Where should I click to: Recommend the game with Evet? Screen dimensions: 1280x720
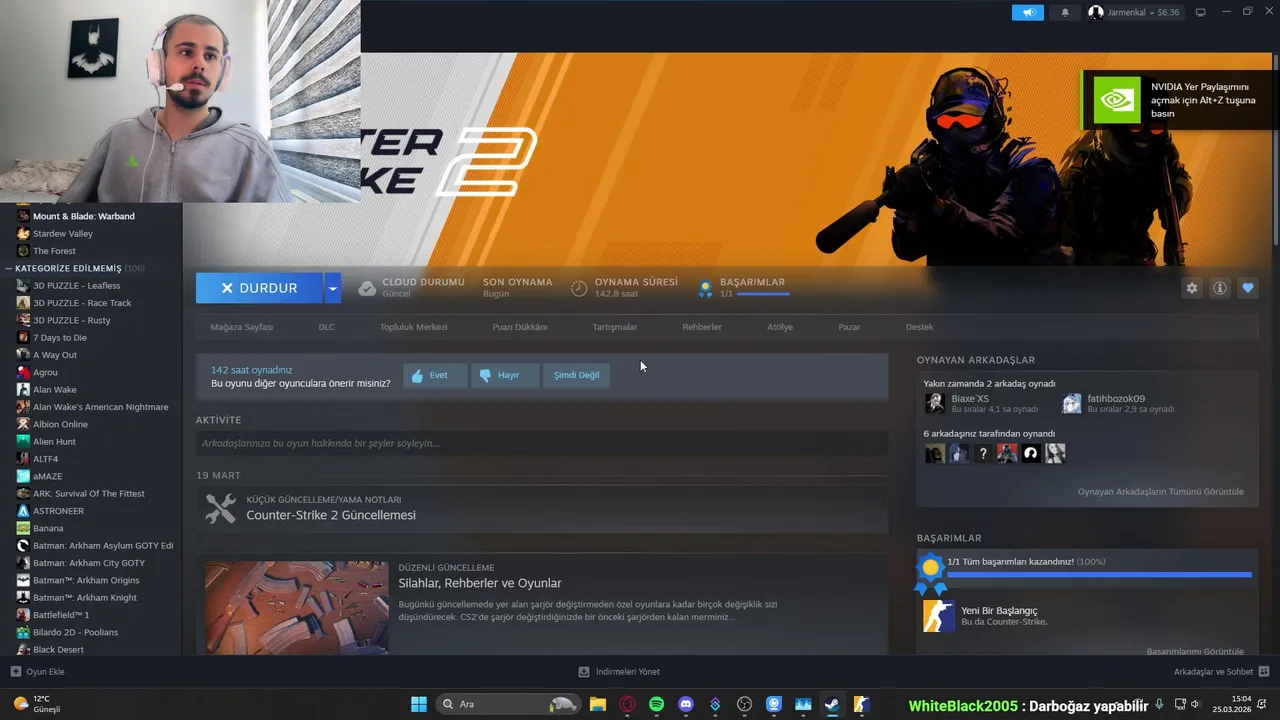tap(435, 375)
